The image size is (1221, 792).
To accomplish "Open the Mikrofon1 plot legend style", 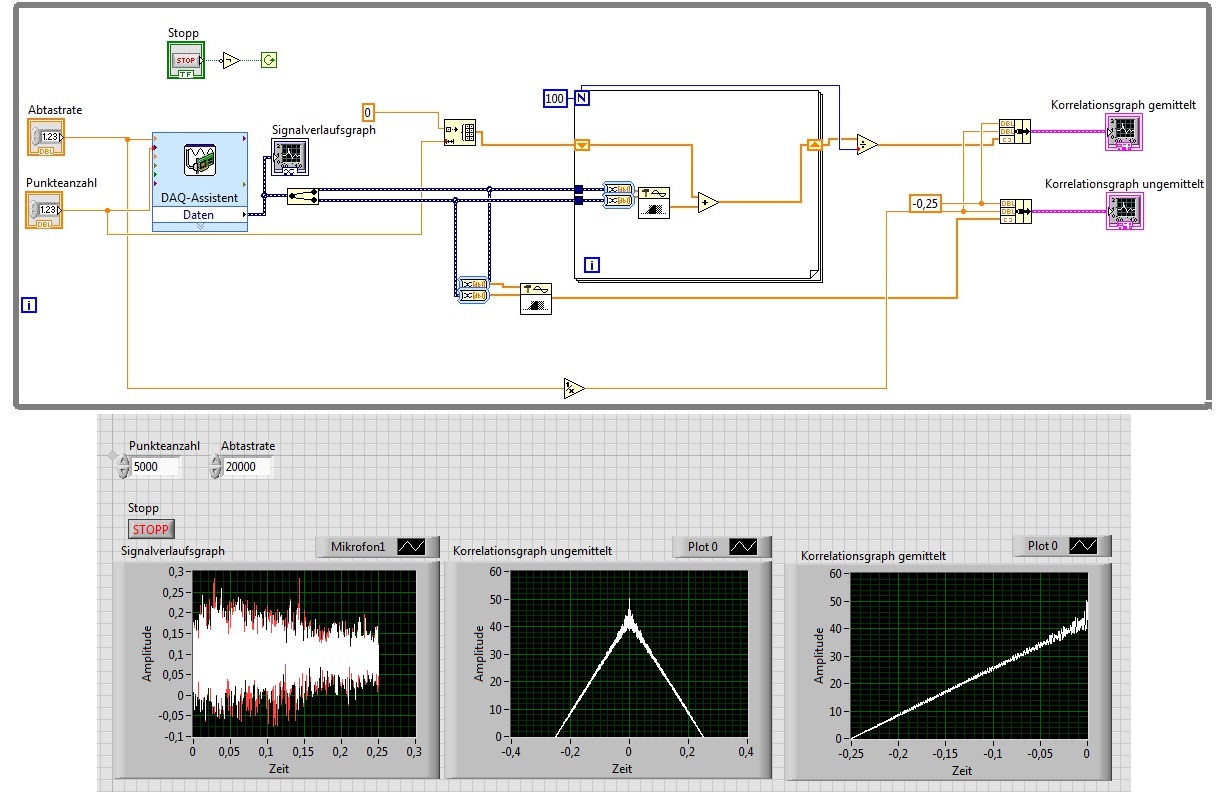I will click(411, 547).
